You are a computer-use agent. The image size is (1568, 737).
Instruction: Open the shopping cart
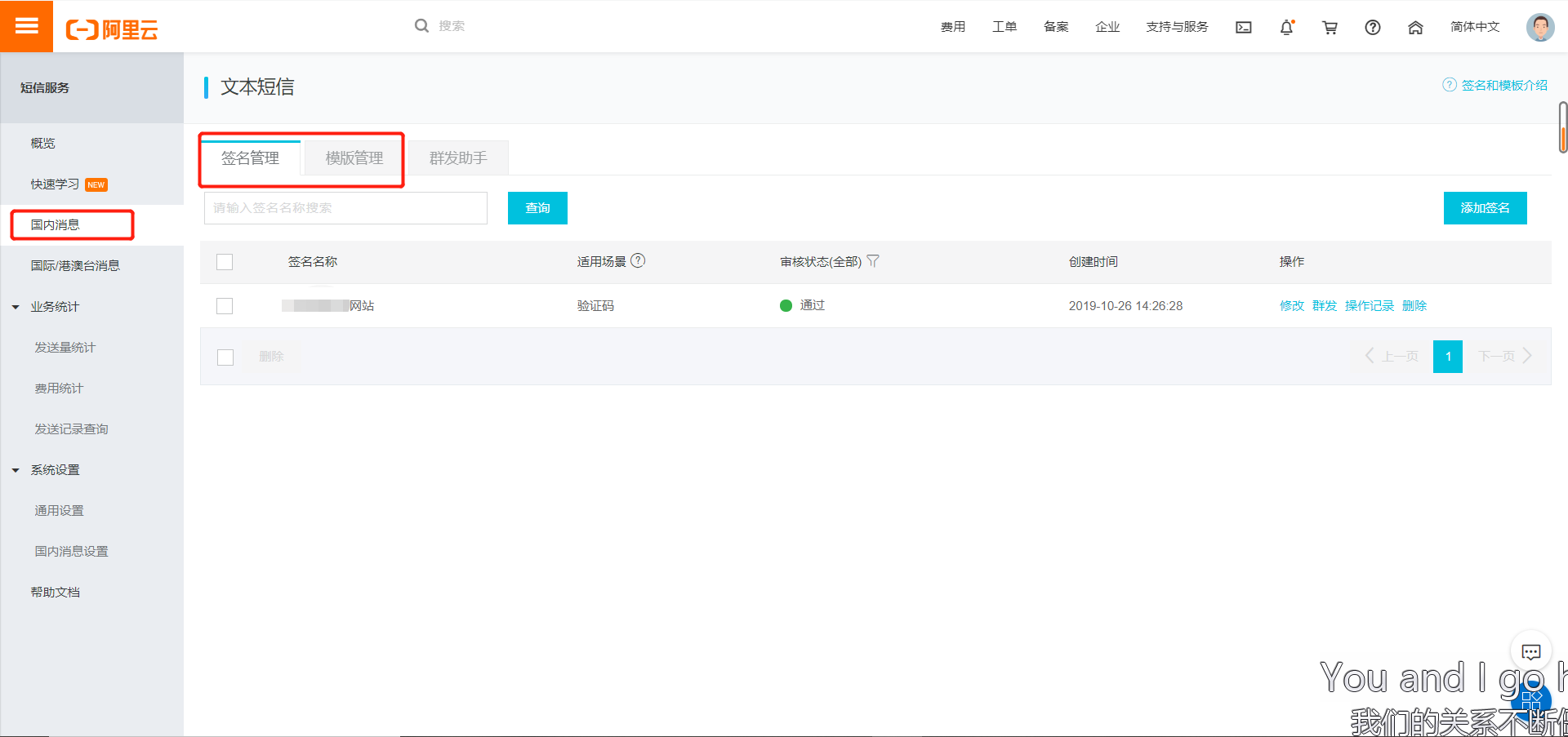pos(1330,28)
